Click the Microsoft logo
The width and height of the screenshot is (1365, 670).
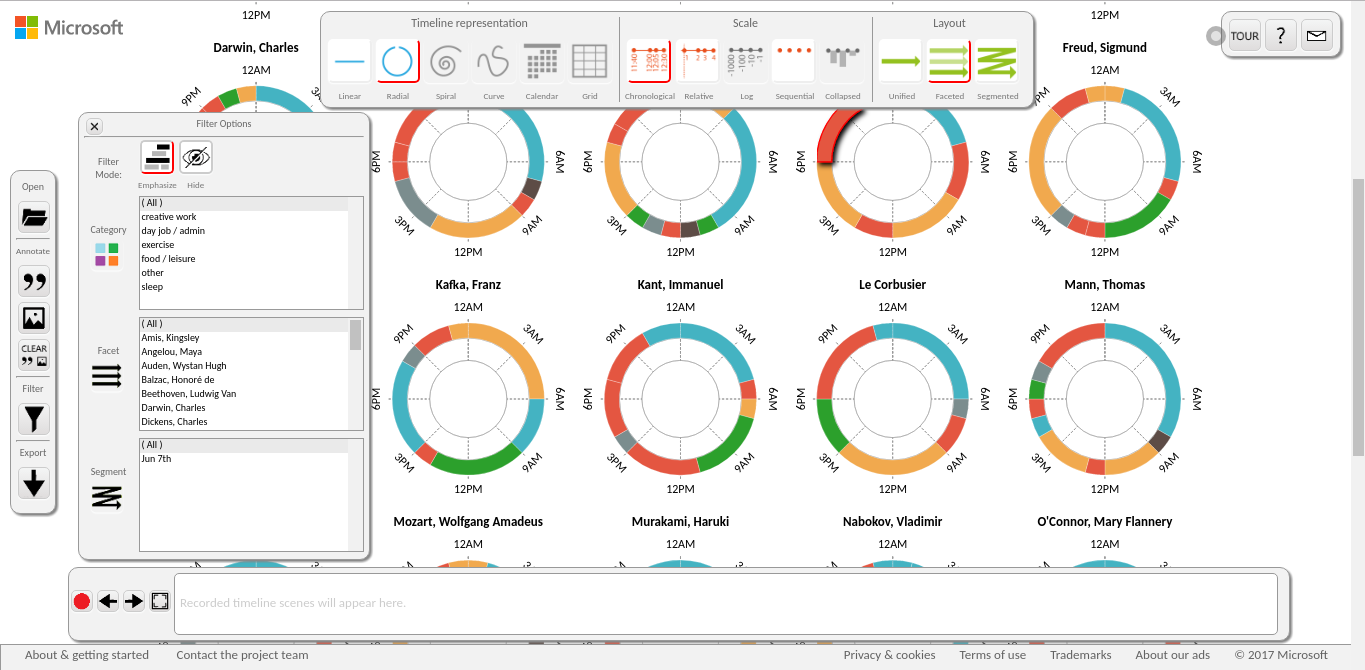(x=69, y=28)
